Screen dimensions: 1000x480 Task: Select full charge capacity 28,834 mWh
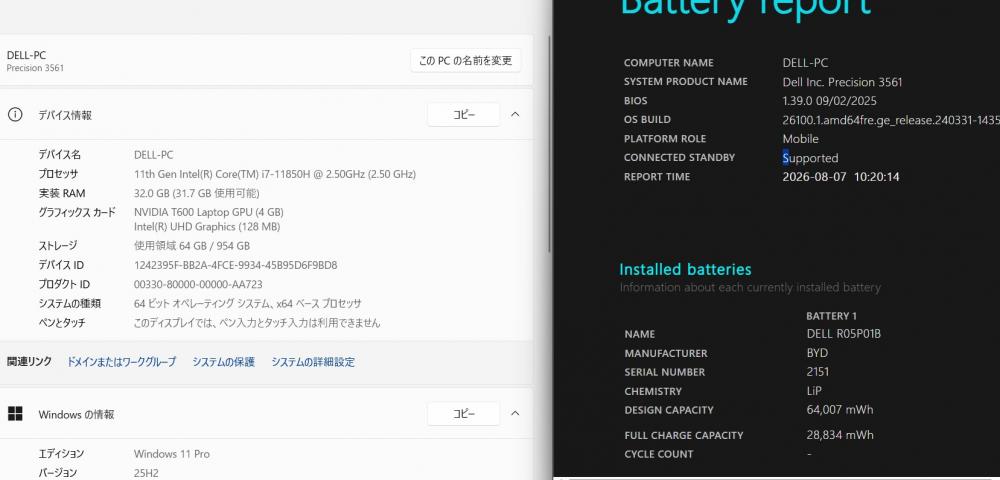pyautogui.click(x=840, y=435)
